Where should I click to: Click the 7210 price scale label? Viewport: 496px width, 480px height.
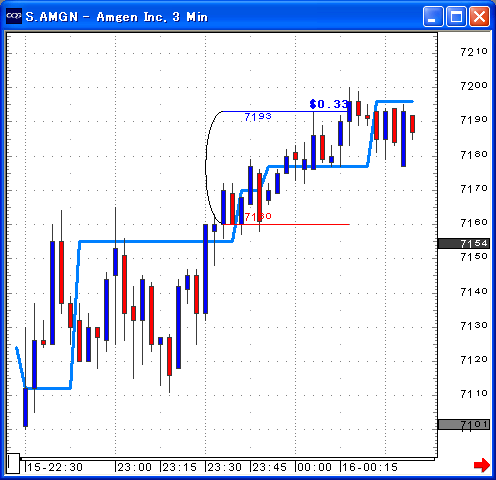pyautogui.click(x=474, y=52)
